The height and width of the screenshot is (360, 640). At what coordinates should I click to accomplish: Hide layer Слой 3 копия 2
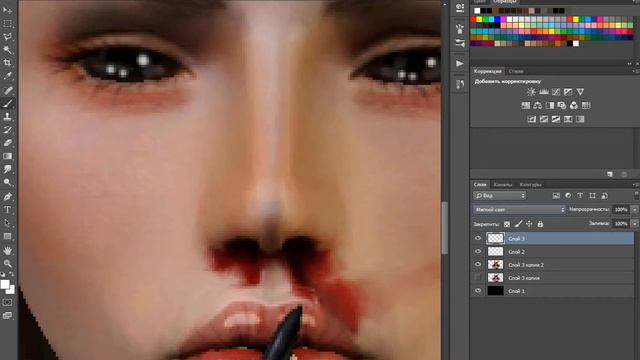(478, 264)
